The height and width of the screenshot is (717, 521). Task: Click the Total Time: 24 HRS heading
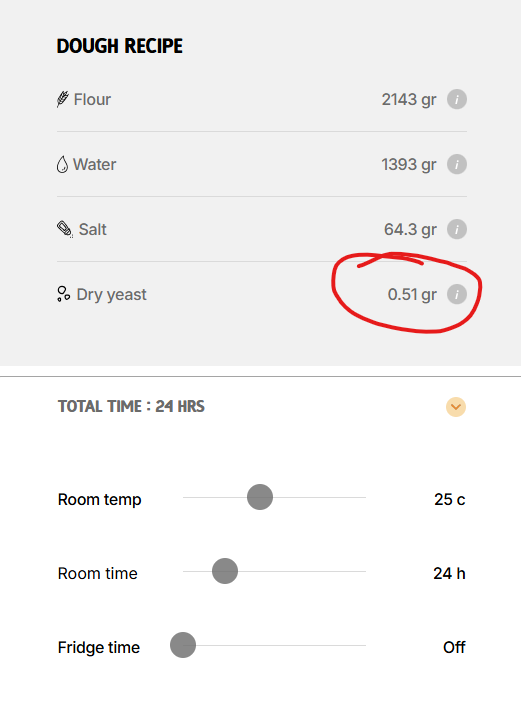click(x=131, y=407)
